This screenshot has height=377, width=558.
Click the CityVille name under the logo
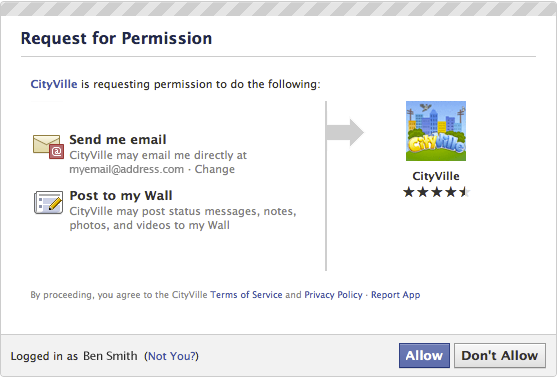pyautogui.click(x=436, y=176)
